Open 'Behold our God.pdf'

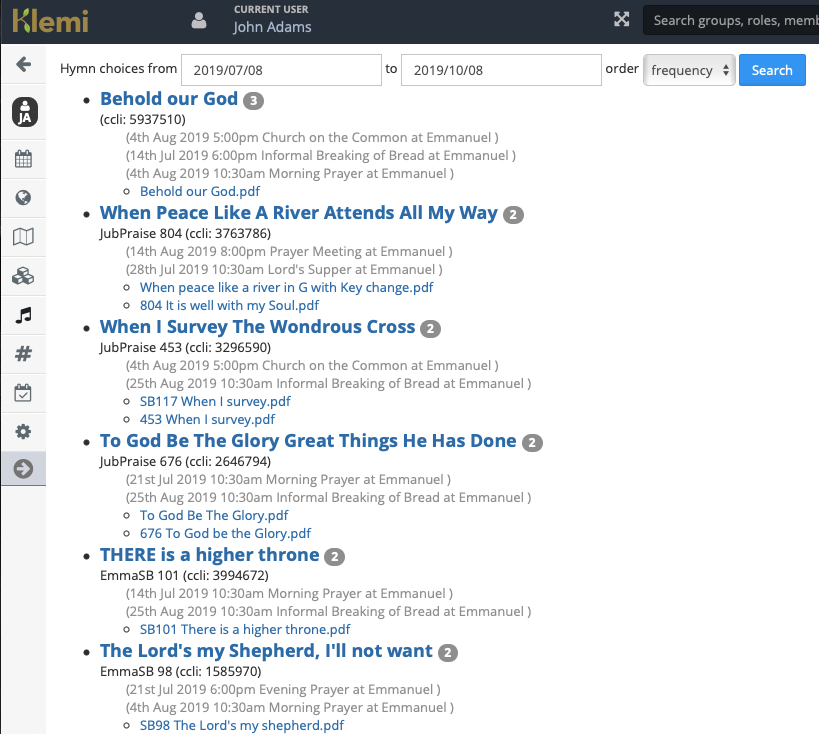(x=199, y=191)
